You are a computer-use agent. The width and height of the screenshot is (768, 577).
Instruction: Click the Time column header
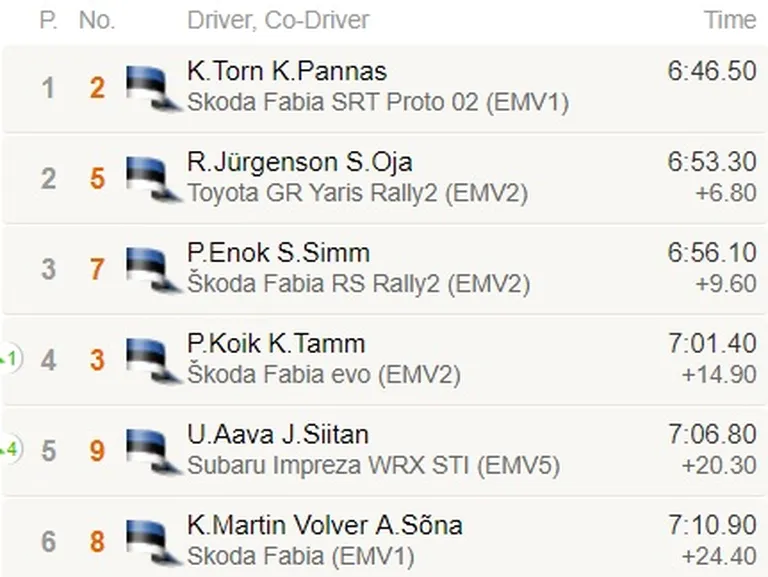[x=730, y=20]
